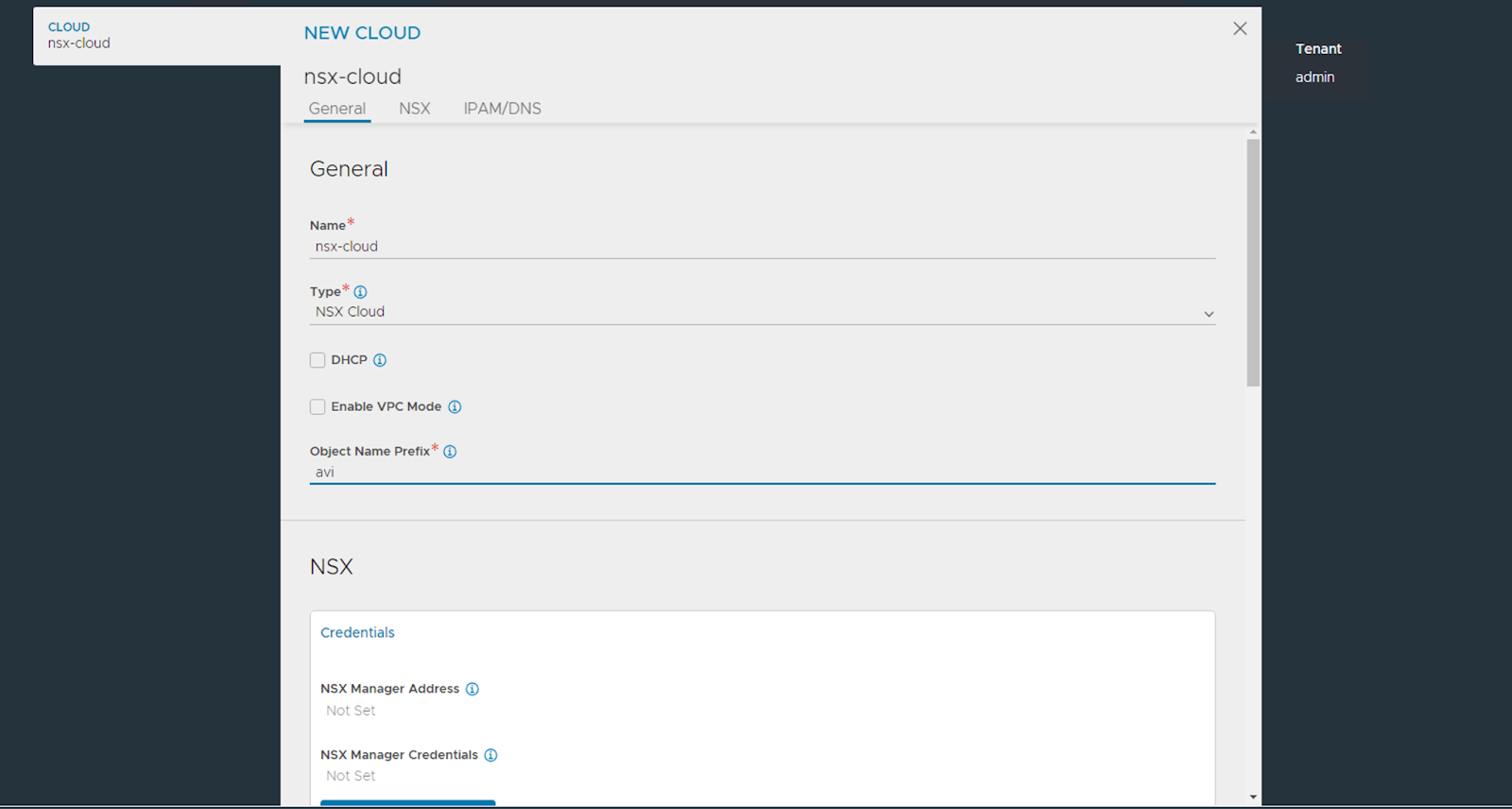This screenshot has width=1512, height=809.
Task: Click Not Set under NSX Manager Credentials
Action: tap(351, 776)
